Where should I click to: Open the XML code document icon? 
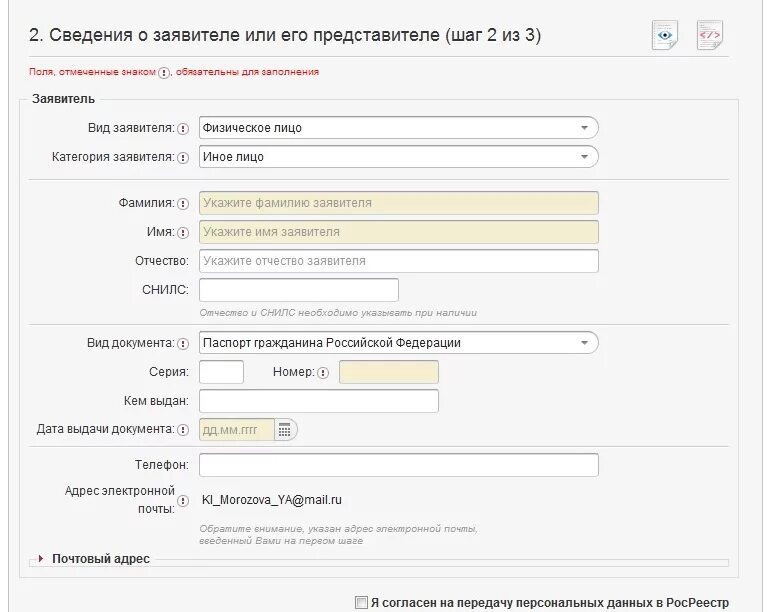tap(709, 35)
